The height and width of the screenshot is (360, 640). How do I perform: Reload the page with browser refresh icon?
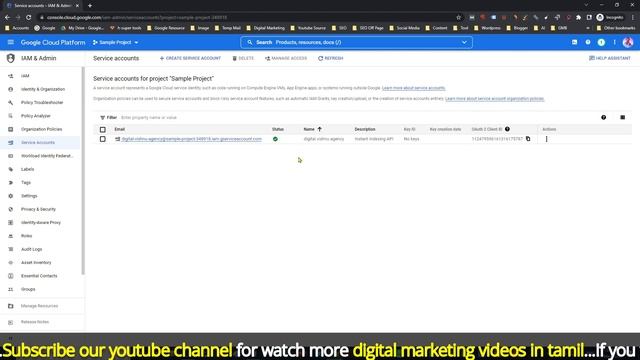coord(29,18)
